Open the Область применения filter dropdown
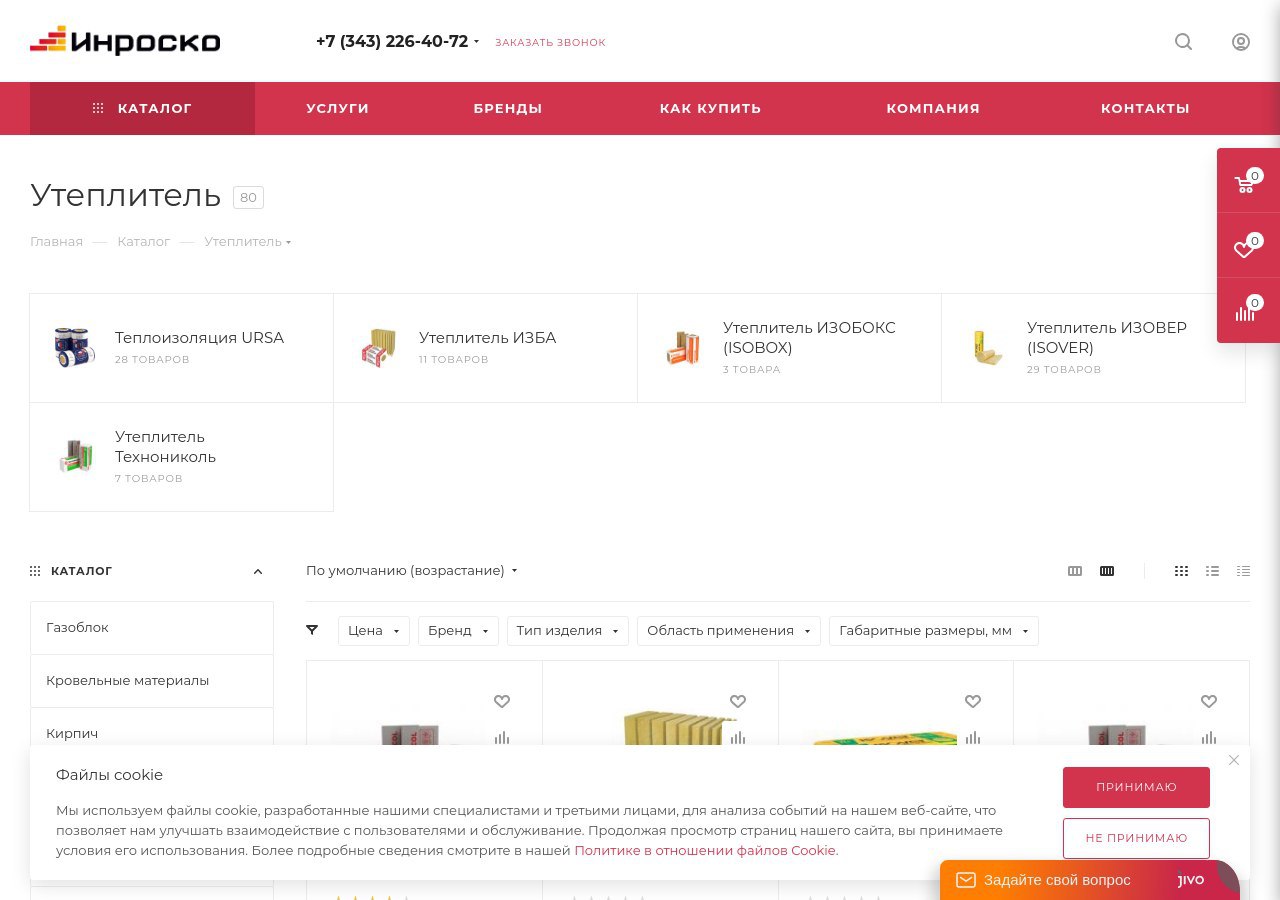 pos(729,631)
